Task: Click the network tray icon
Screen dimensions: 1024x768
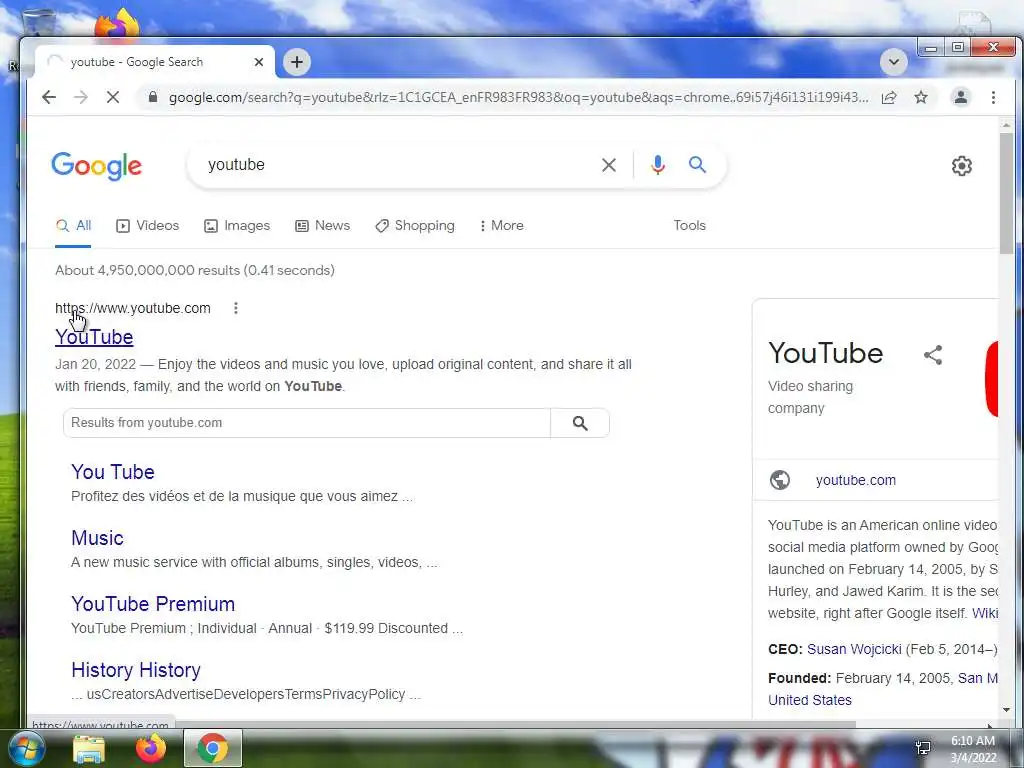Action: [x=923, y=747]
